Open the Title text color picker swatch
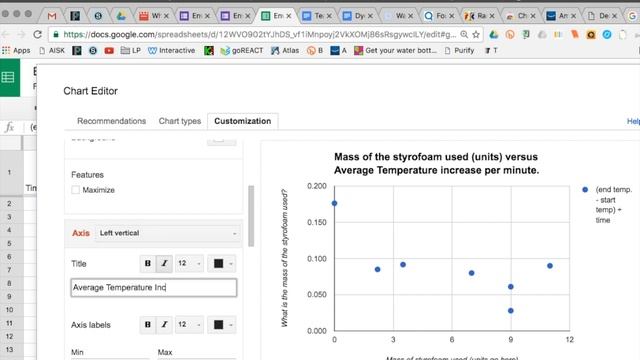Image resolution: width=640 pixels, height=360 pixels. coord(222,263)
